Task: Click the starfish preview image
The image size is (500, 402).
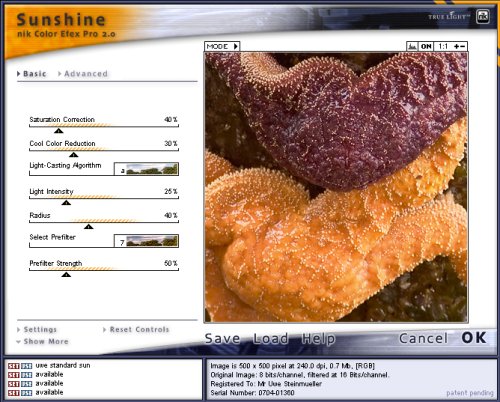Action: coord(336,187)
